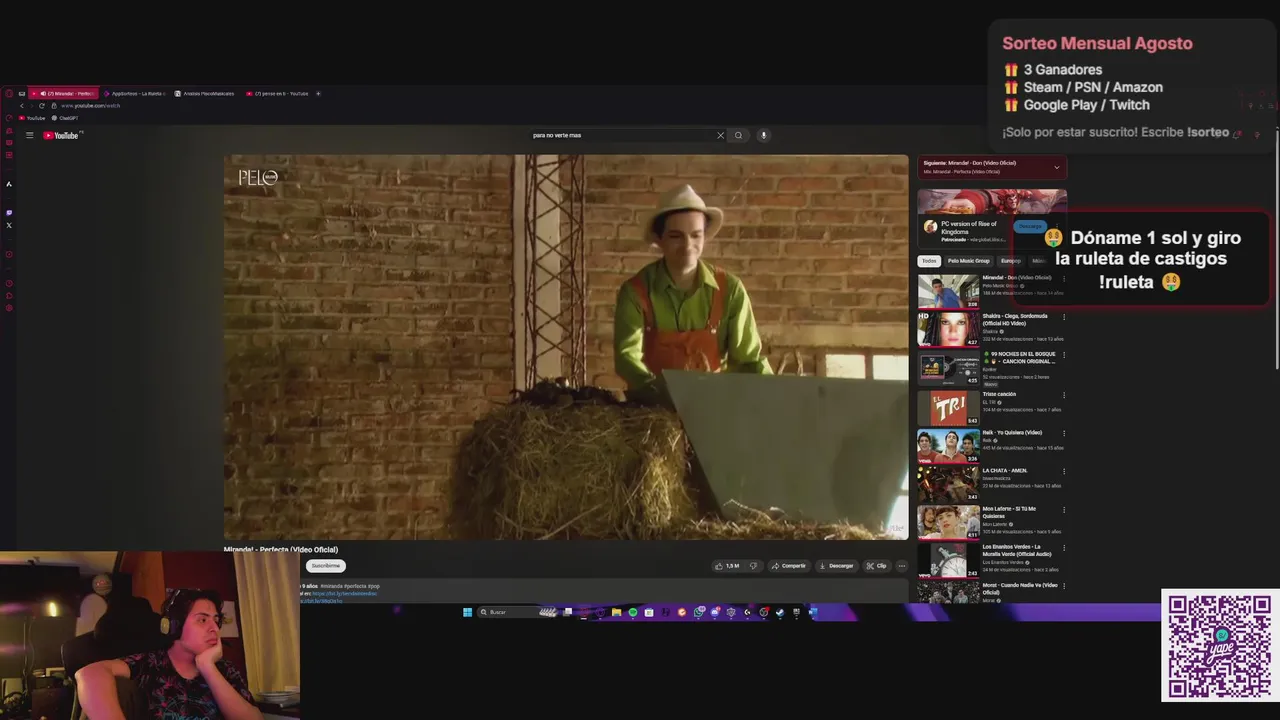Click the browser address bar URL
The image size is (1280, 720).
pyautogui.click(x=90, y=106)
